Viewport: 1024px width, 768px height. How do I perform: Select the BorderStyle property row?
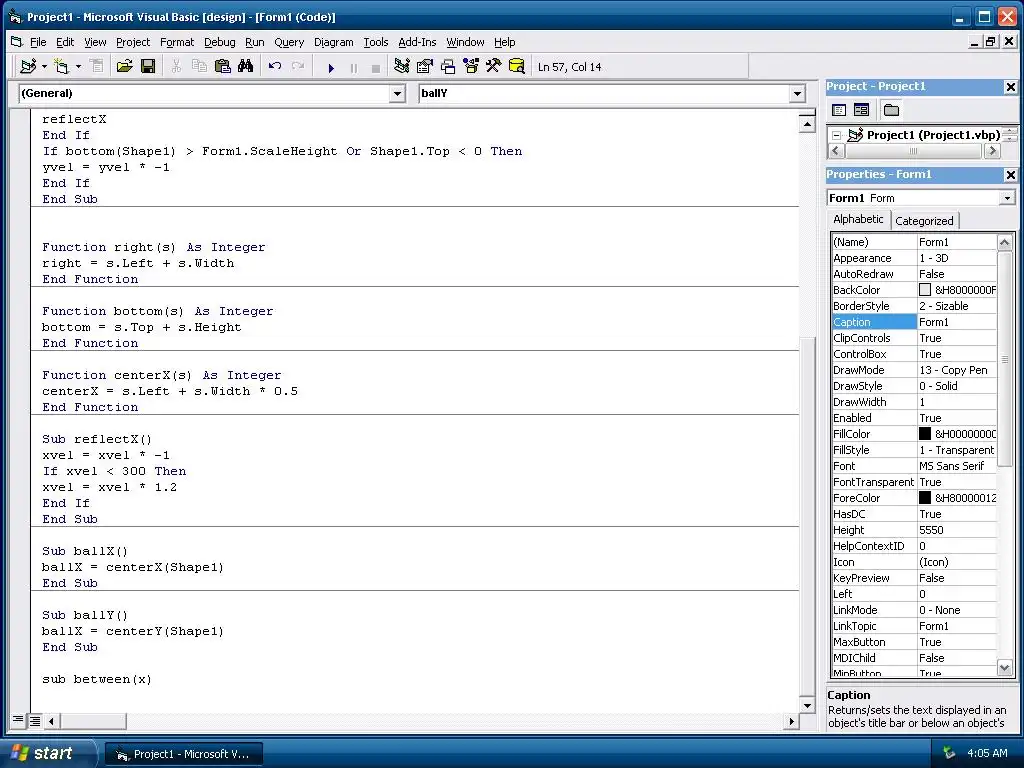(x=914, y=306)
